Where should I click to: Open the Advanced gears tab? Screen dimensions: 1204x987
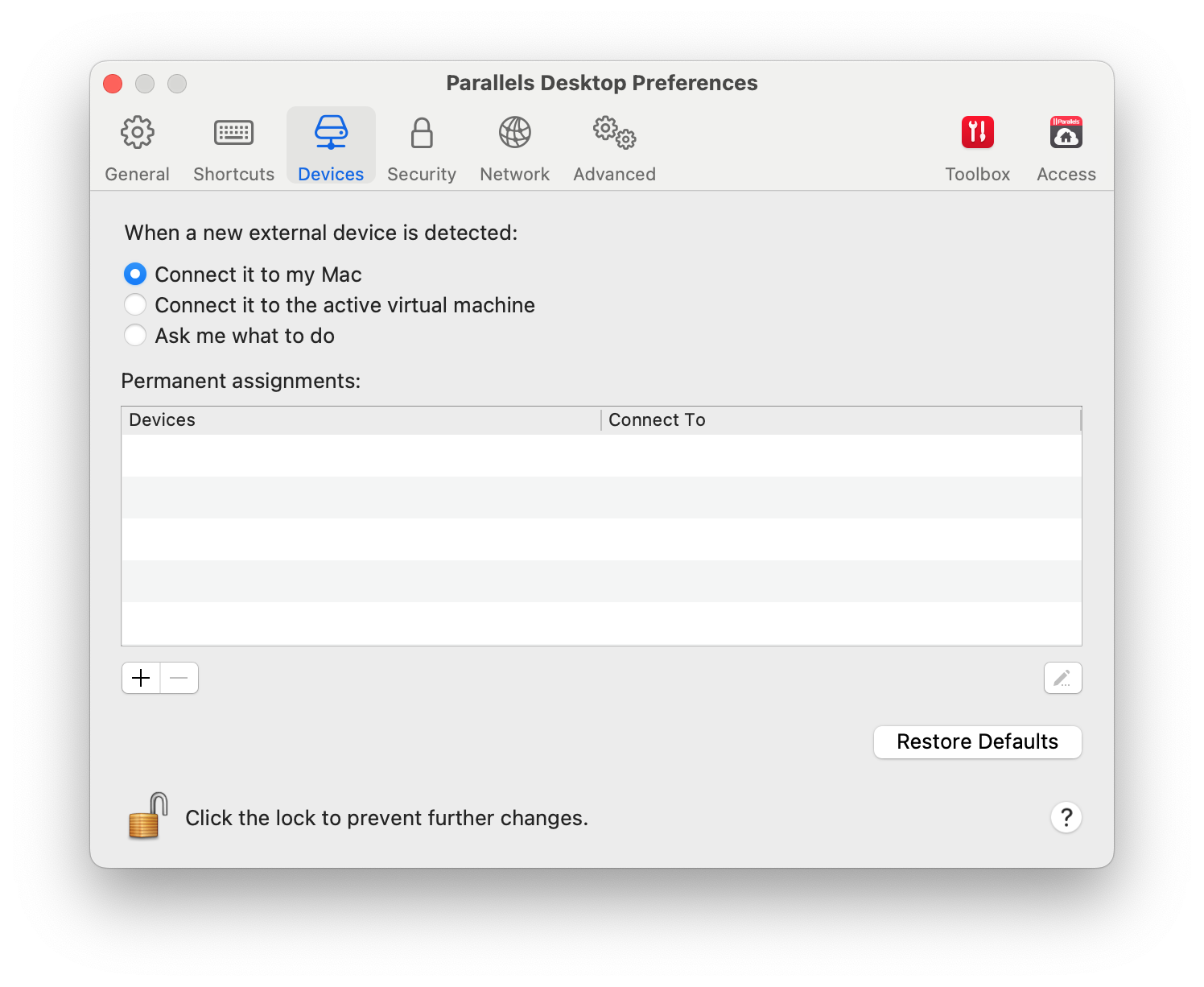[614, 147]
